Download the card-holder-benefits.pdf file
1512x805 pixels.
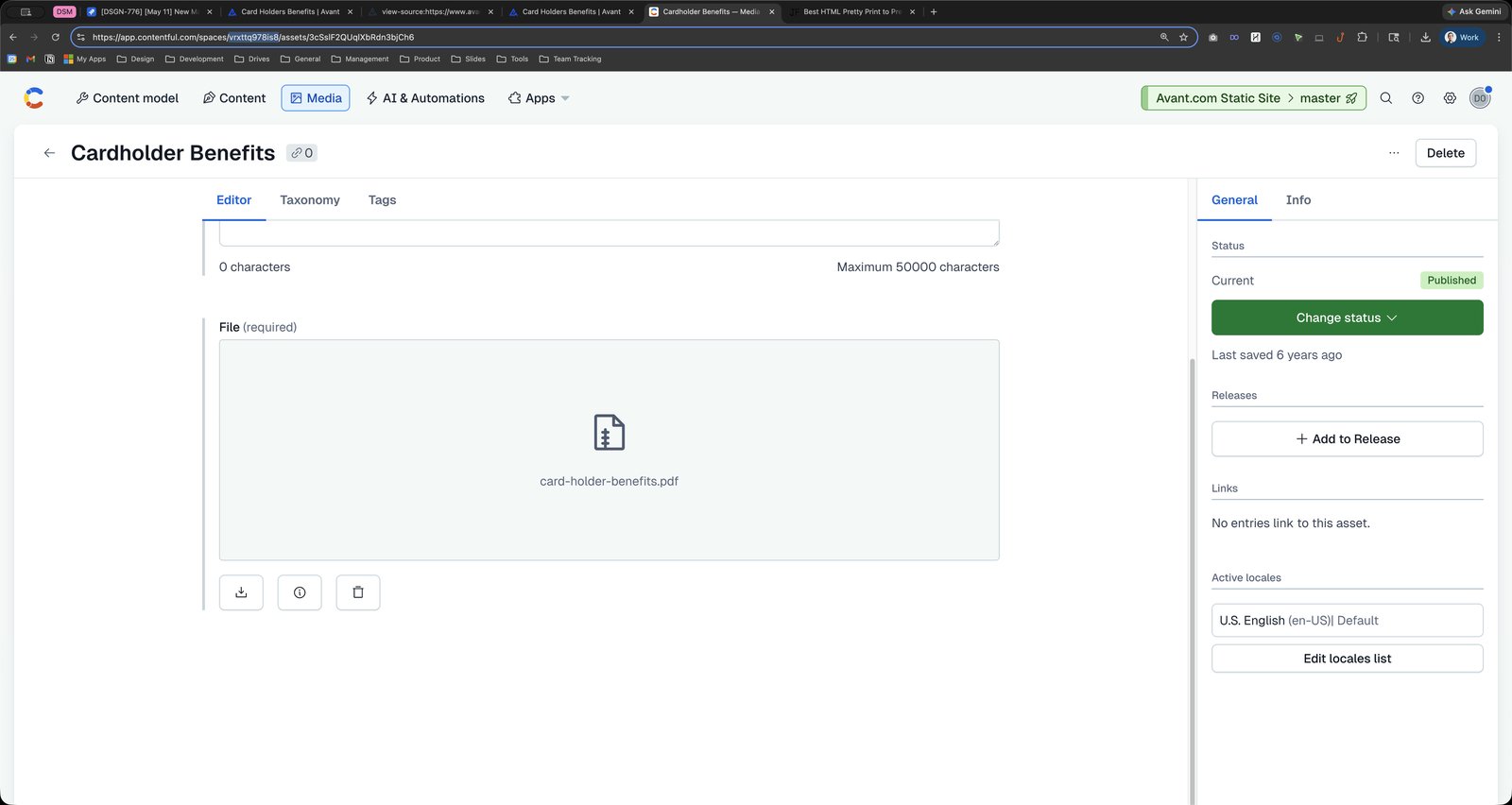click(241, 592)
